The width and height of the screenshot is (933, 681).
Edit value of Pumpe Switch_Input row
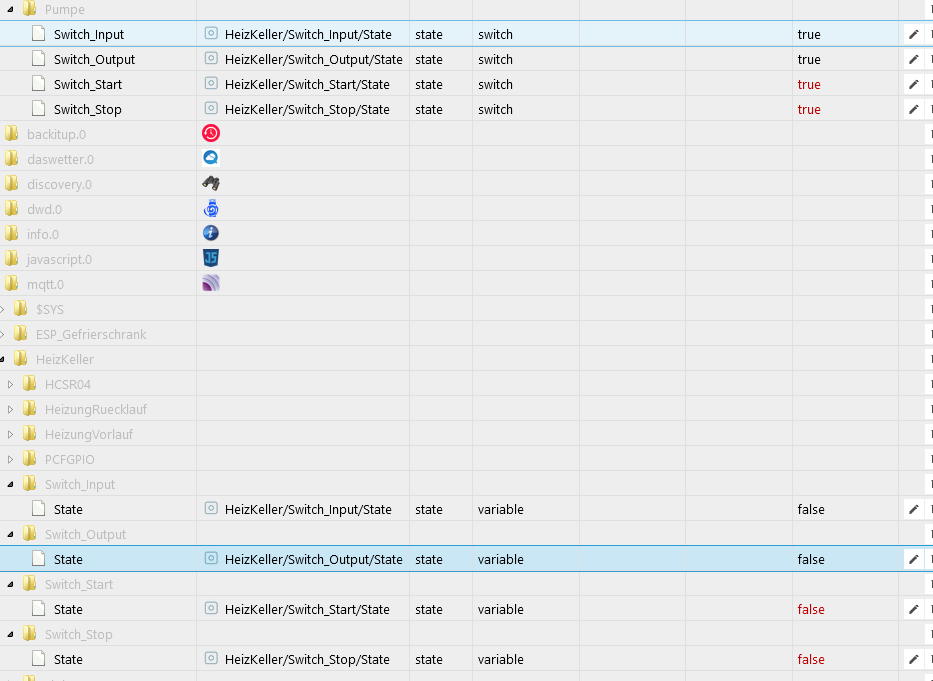[x=913, y=35]
